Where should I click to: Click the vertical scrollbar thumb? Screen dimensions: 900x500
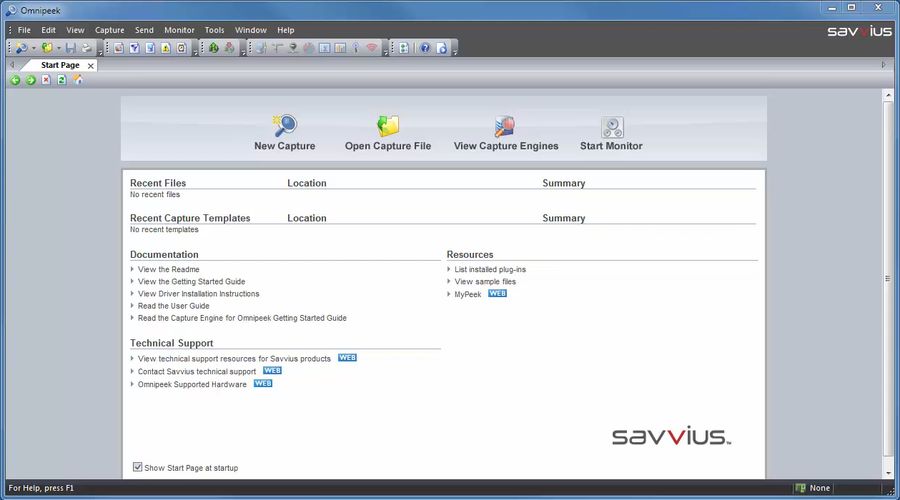pyautogui.click(x=888, y=278)
